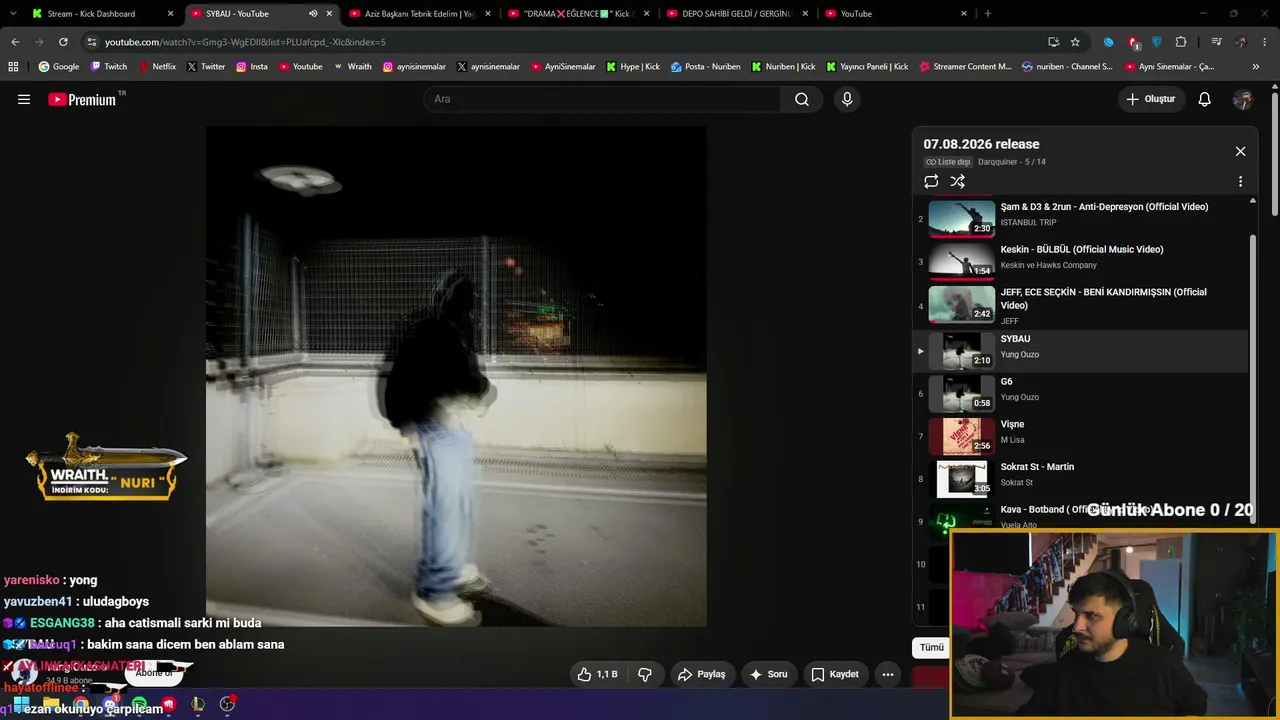Click the playlist title 07.08.2026 release
The width and height of the screenshot is (1280, 720).
(x=981, y=144)
